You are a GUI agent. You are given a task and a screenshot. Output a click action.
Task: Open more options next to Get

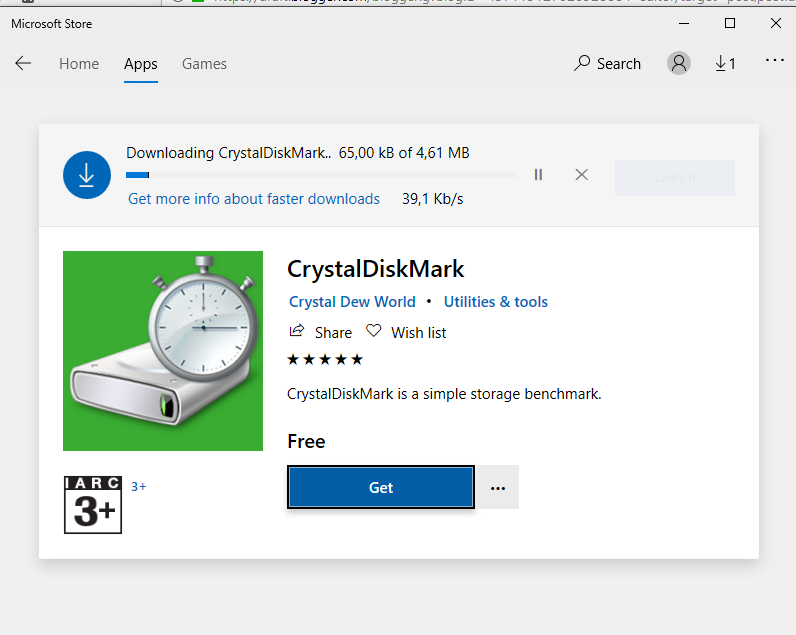coord(498,487)
